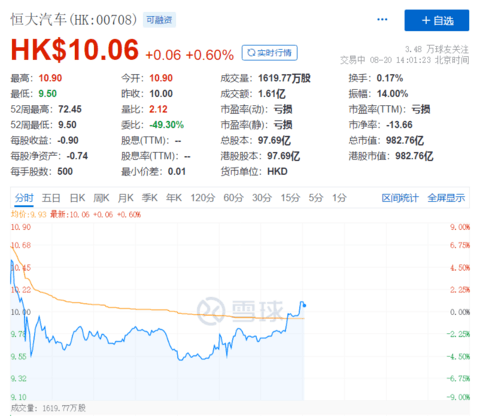Open the three-dot more options menu
Image resolution: width=480 pixels, height=416 pixels.
[382, 19]
